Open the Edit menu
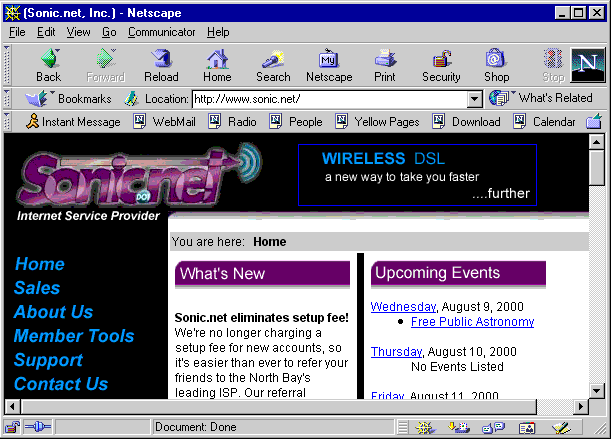The width and height of the screenshot is (611, 439). coord(46,32)
